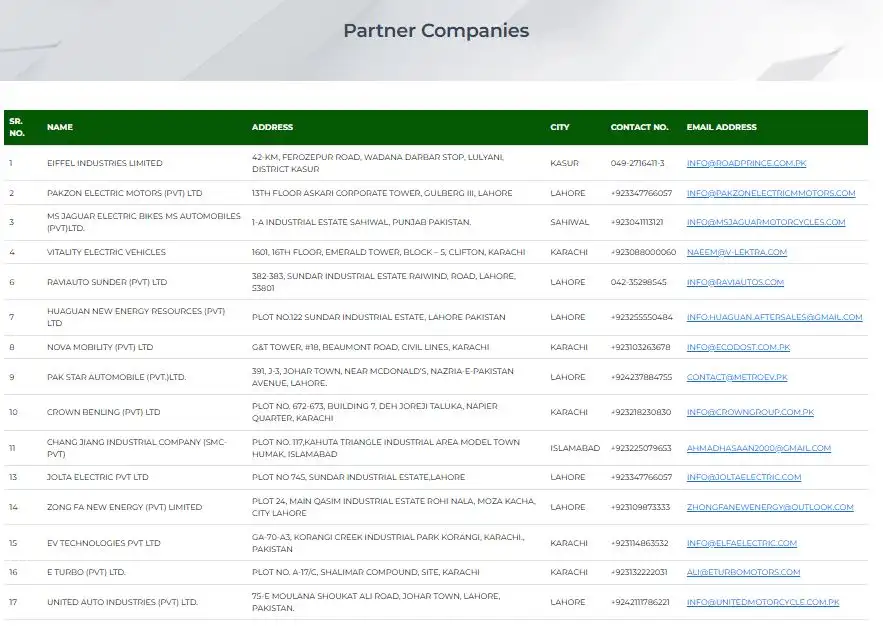
Task: Click the Emerald Tower Clifton address cell
Action: 389,252
